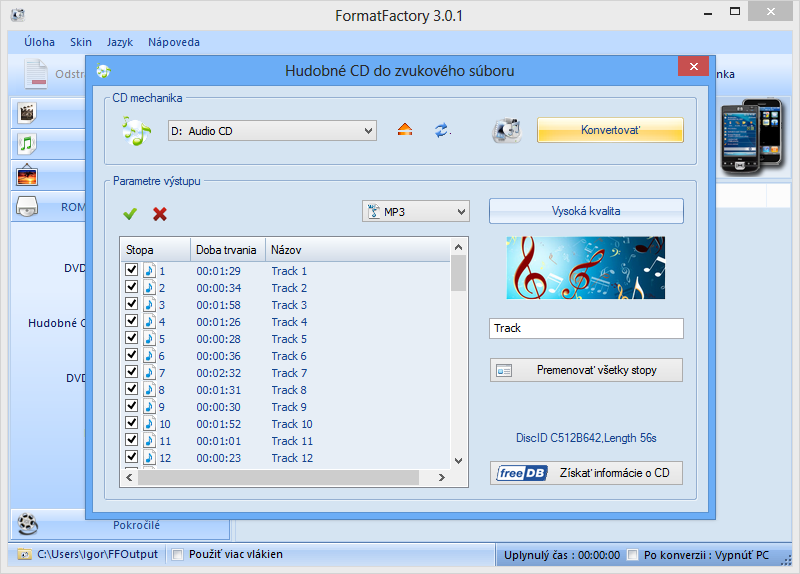The width and height of the screenshot is (800, 574).
Task: Click music note icon of track 9
Action: 149,406
